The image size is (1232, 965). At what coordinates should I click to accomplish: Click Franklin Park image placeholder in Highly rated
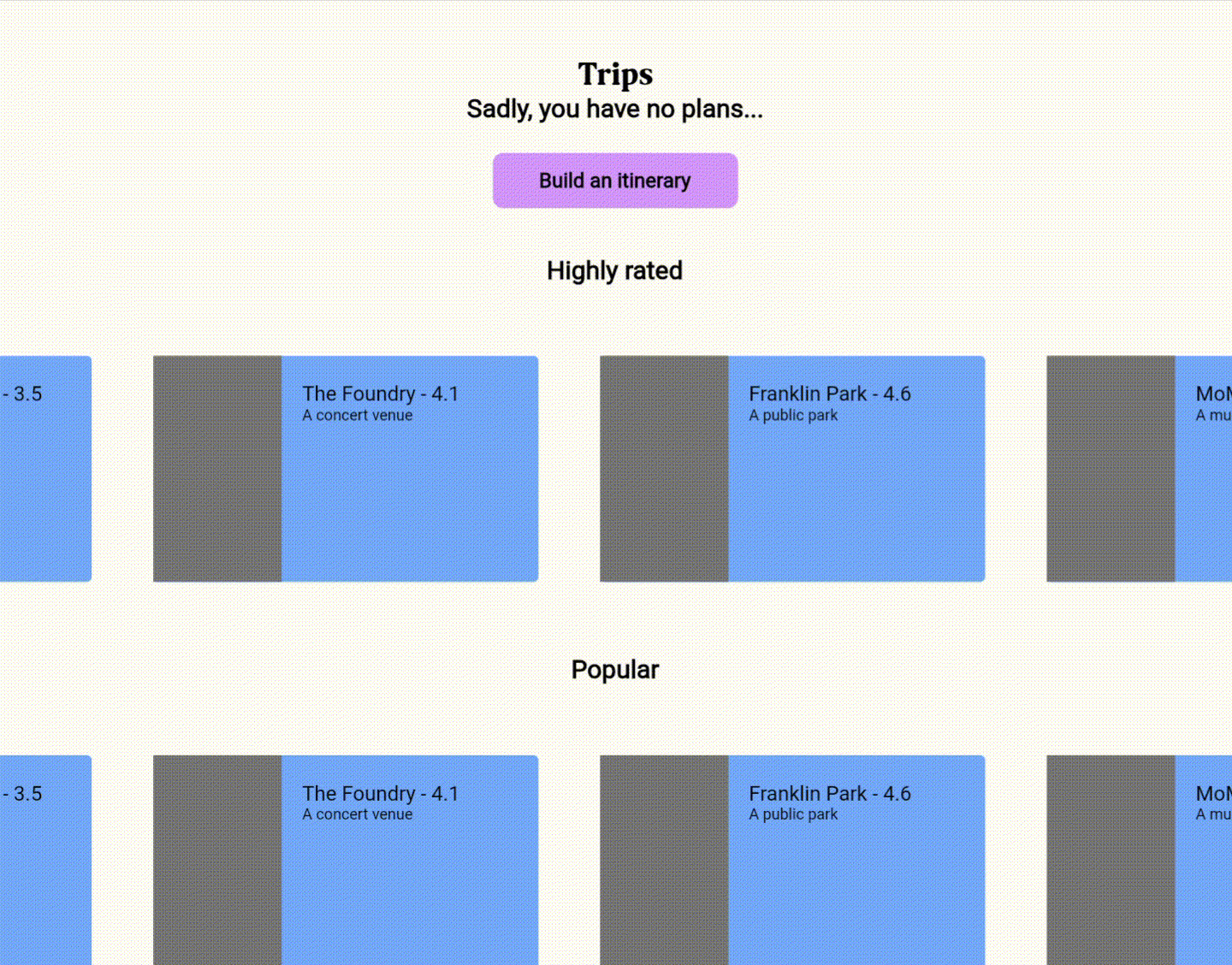pyautogui.click(x=664, y=469)
